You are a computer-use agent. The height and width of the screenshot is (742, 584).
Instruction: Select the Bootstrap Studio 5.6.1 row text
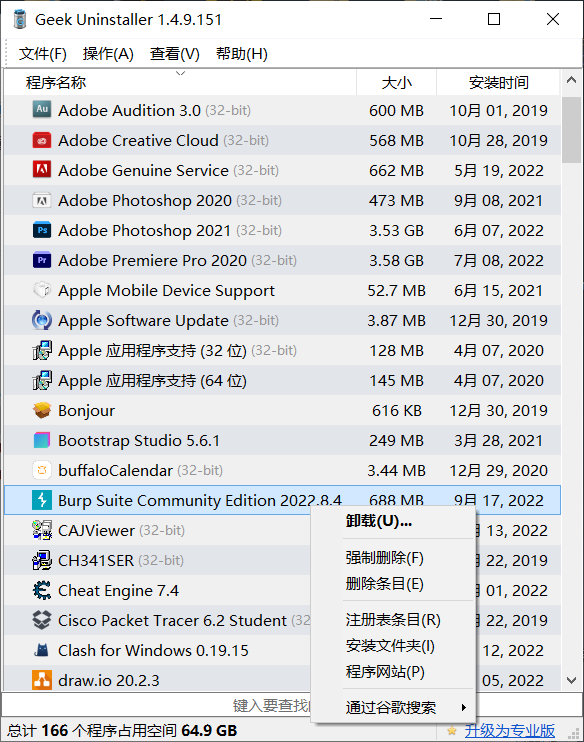[x=139, y=441]
